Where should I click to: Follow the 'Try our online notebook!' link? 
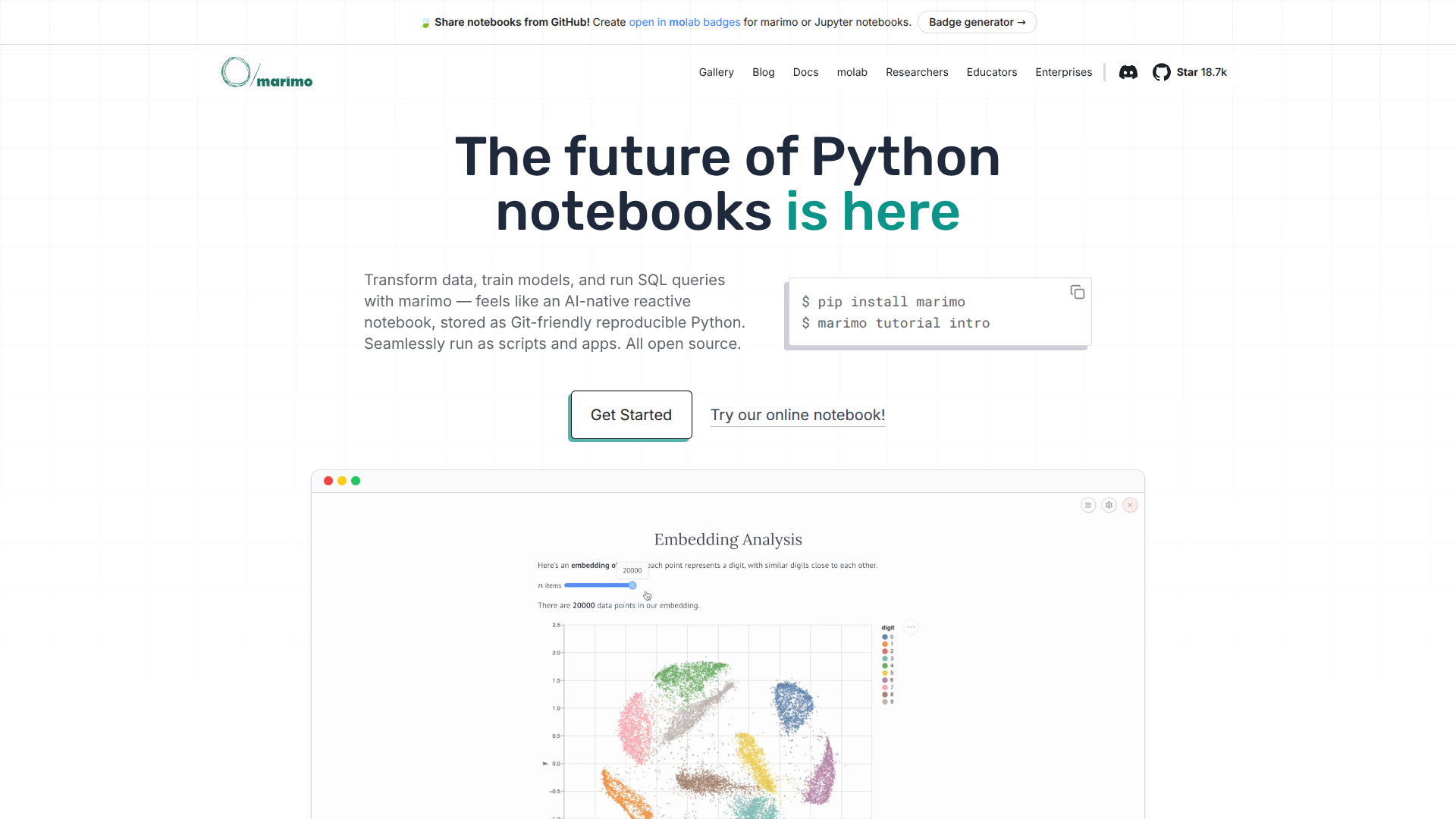(x=797, y=415)
